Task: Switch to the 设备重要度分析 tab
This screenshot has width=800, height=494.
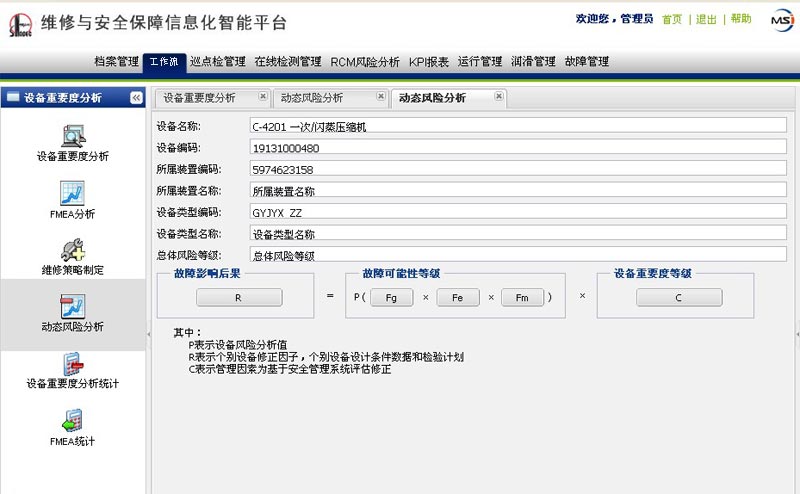Action: point(200,98)
